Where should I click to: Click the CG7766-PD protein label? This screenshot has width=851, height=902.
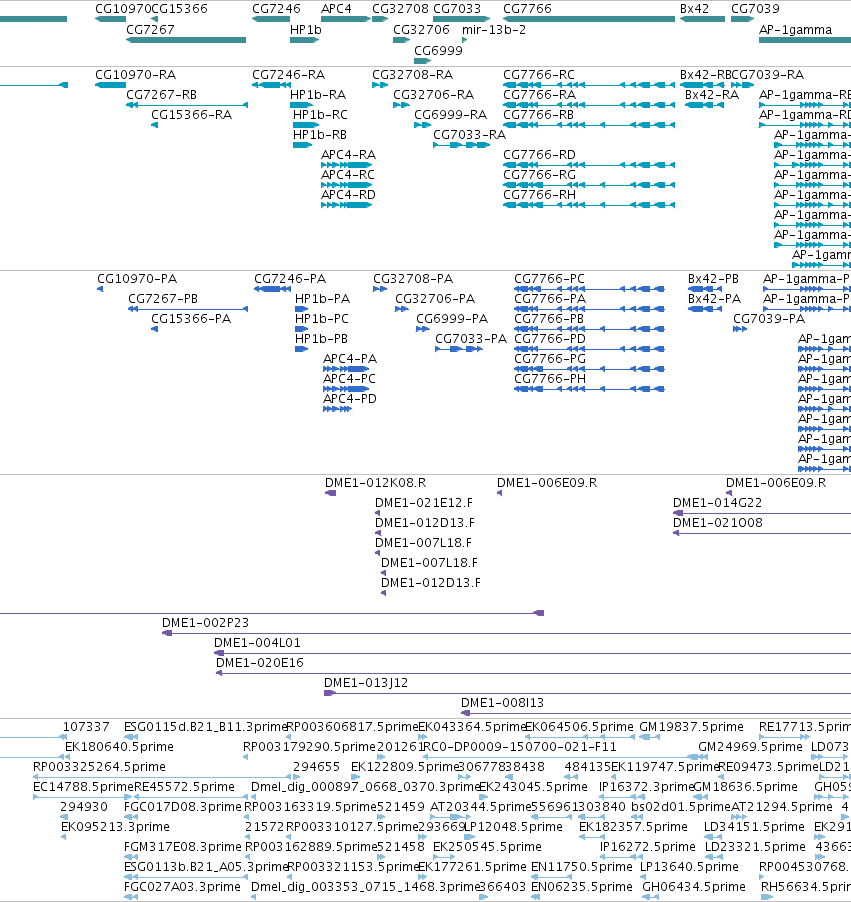[x=549, y=339]
